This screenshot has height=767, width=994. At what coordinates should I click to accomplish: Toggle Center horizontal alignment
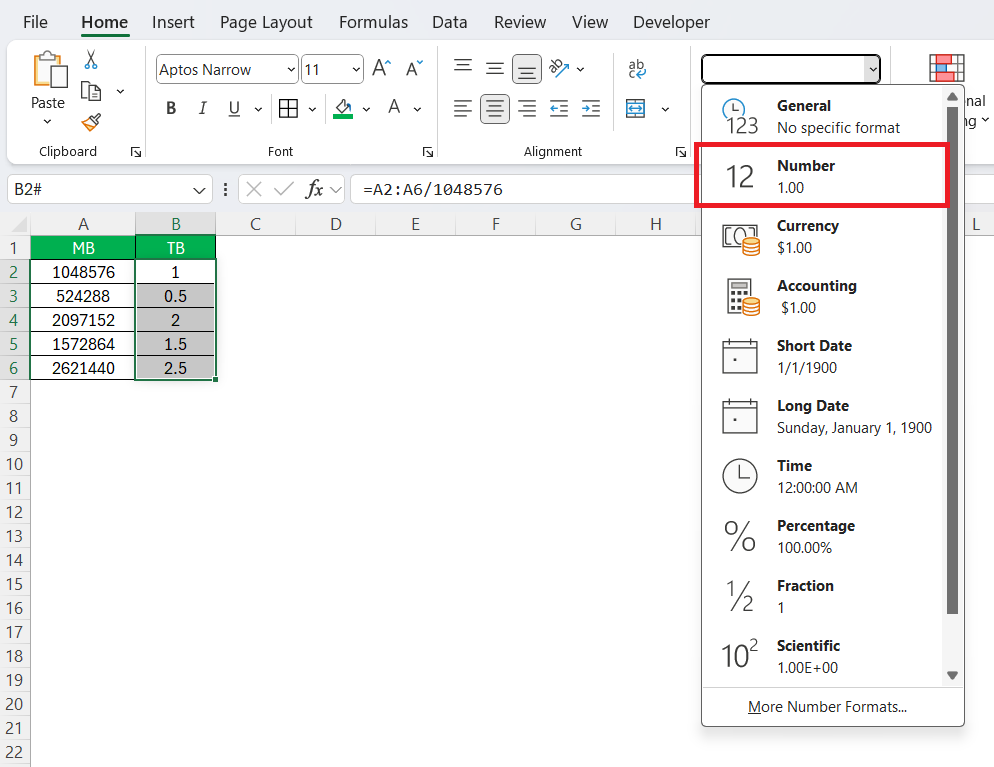pos(494,109)
